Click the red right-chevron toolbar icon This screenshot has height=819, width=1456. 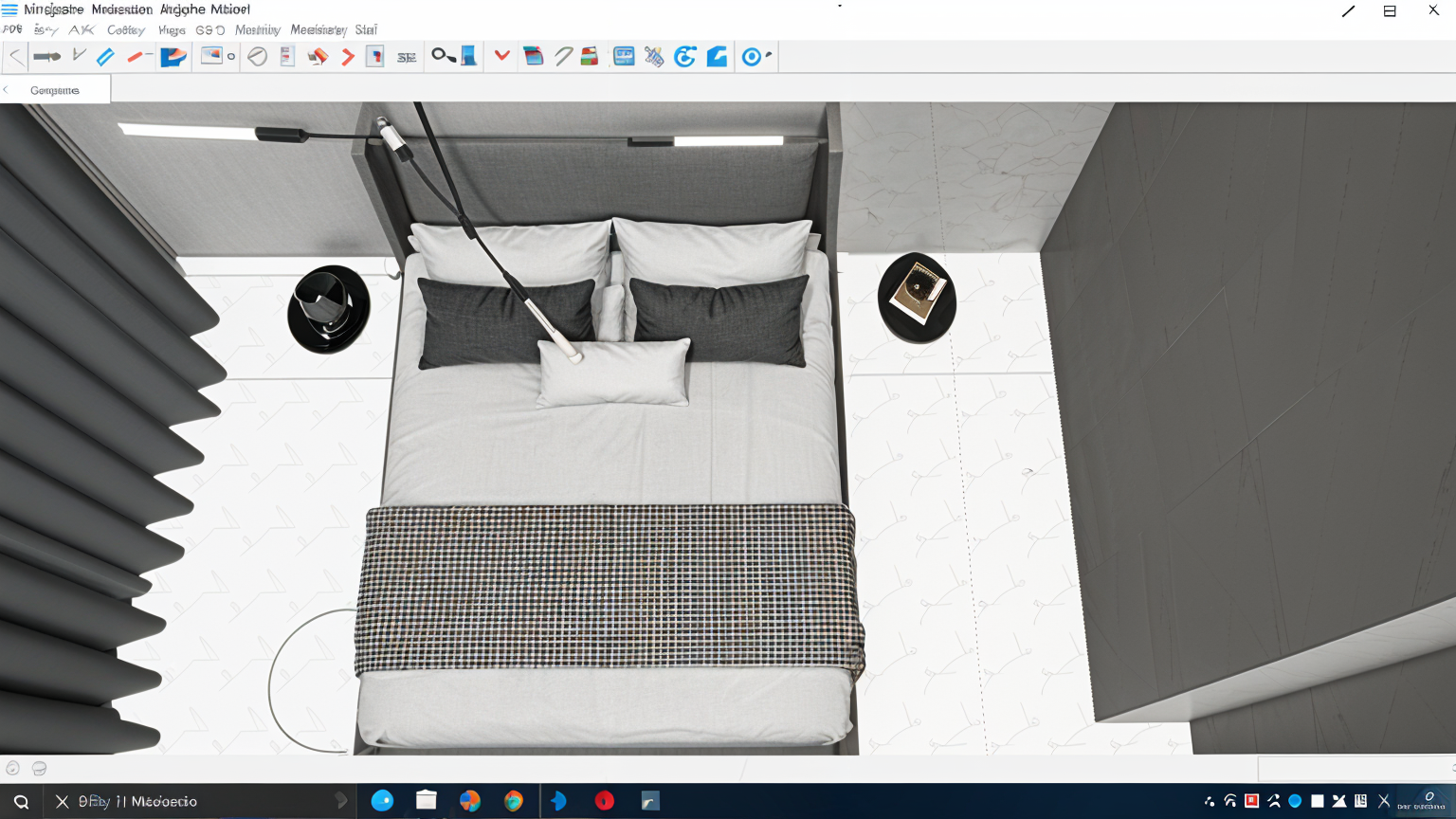348,57
